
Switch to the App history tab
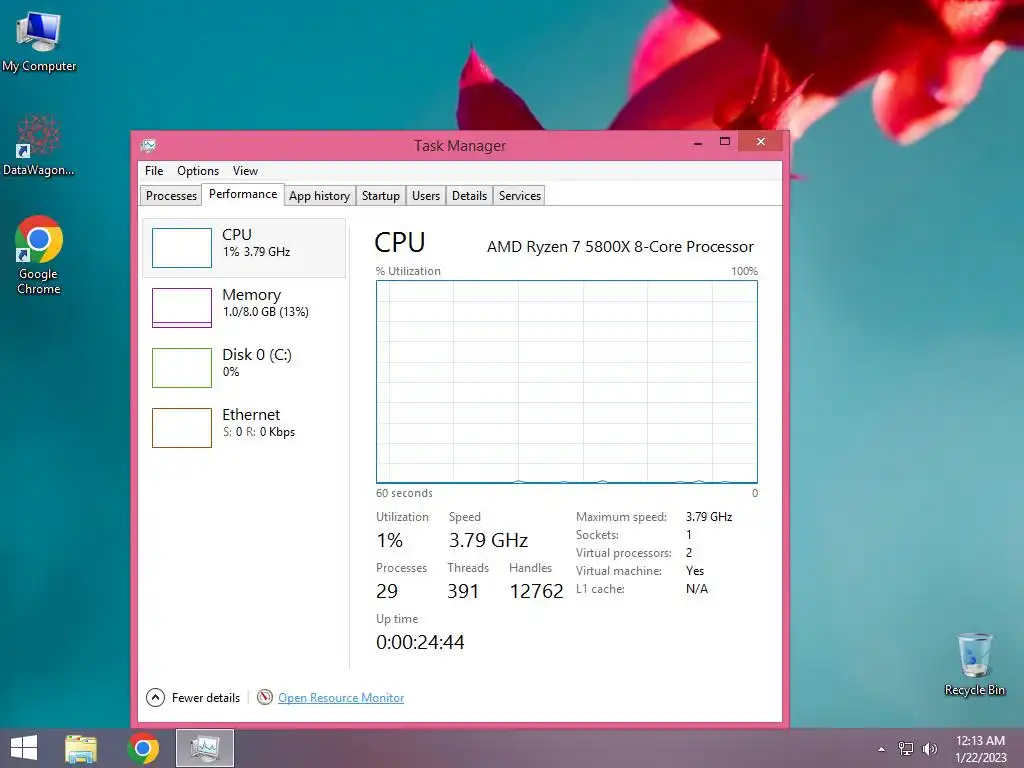319,196
